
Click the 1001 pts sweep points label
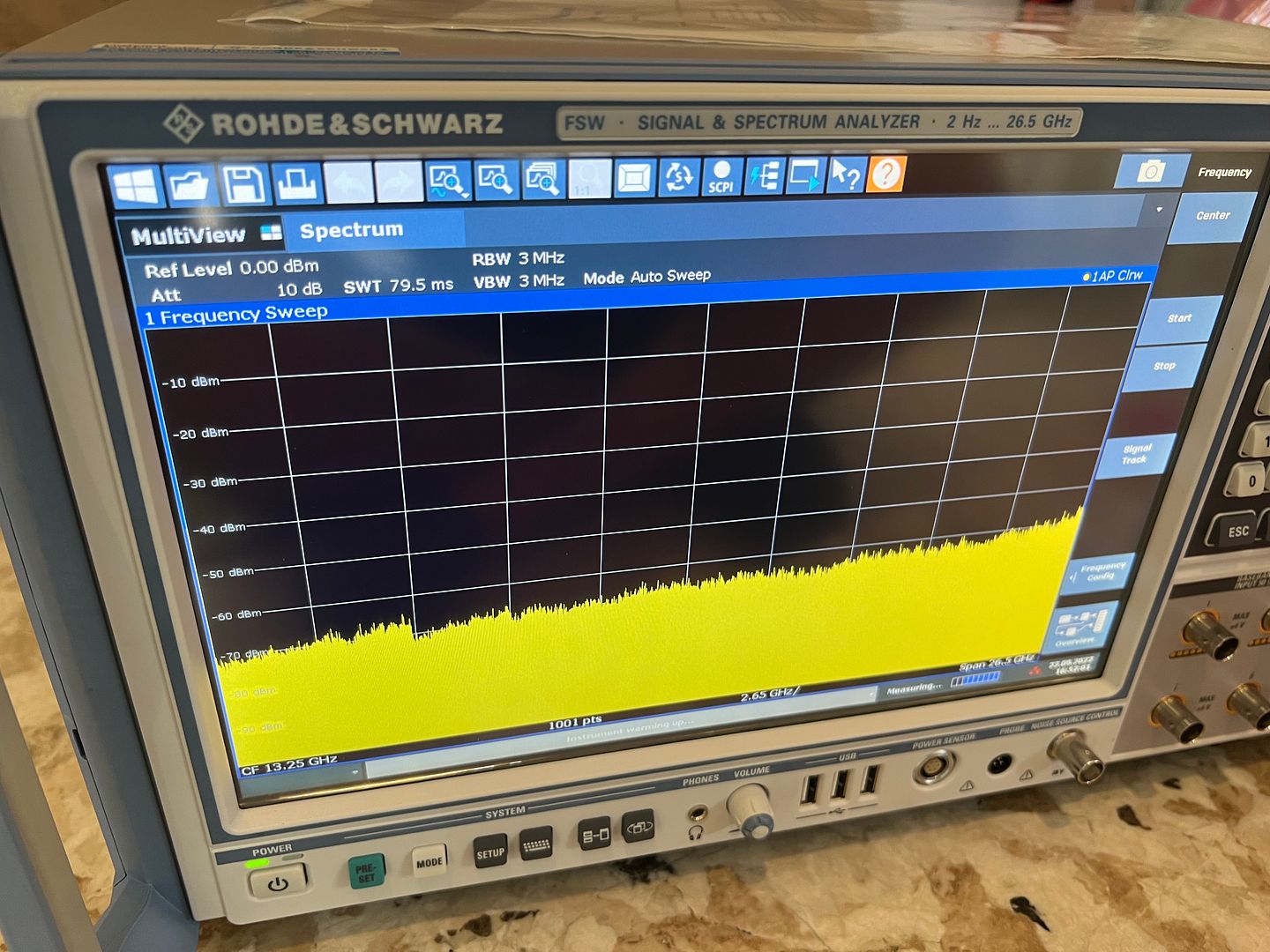tap(575, 723)
